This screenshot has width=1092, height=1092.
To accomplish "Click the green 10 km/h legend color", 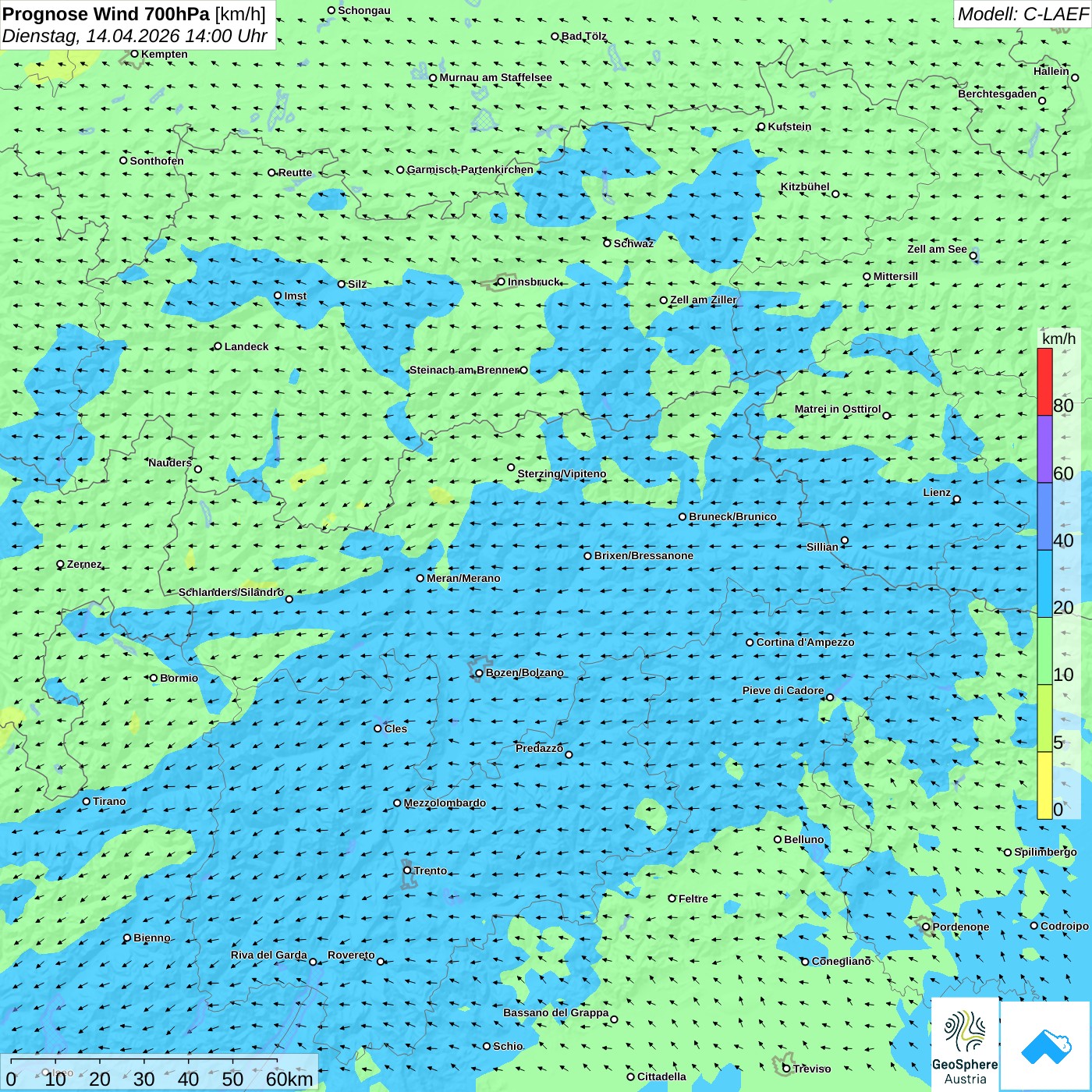I will pos(1044,651).
